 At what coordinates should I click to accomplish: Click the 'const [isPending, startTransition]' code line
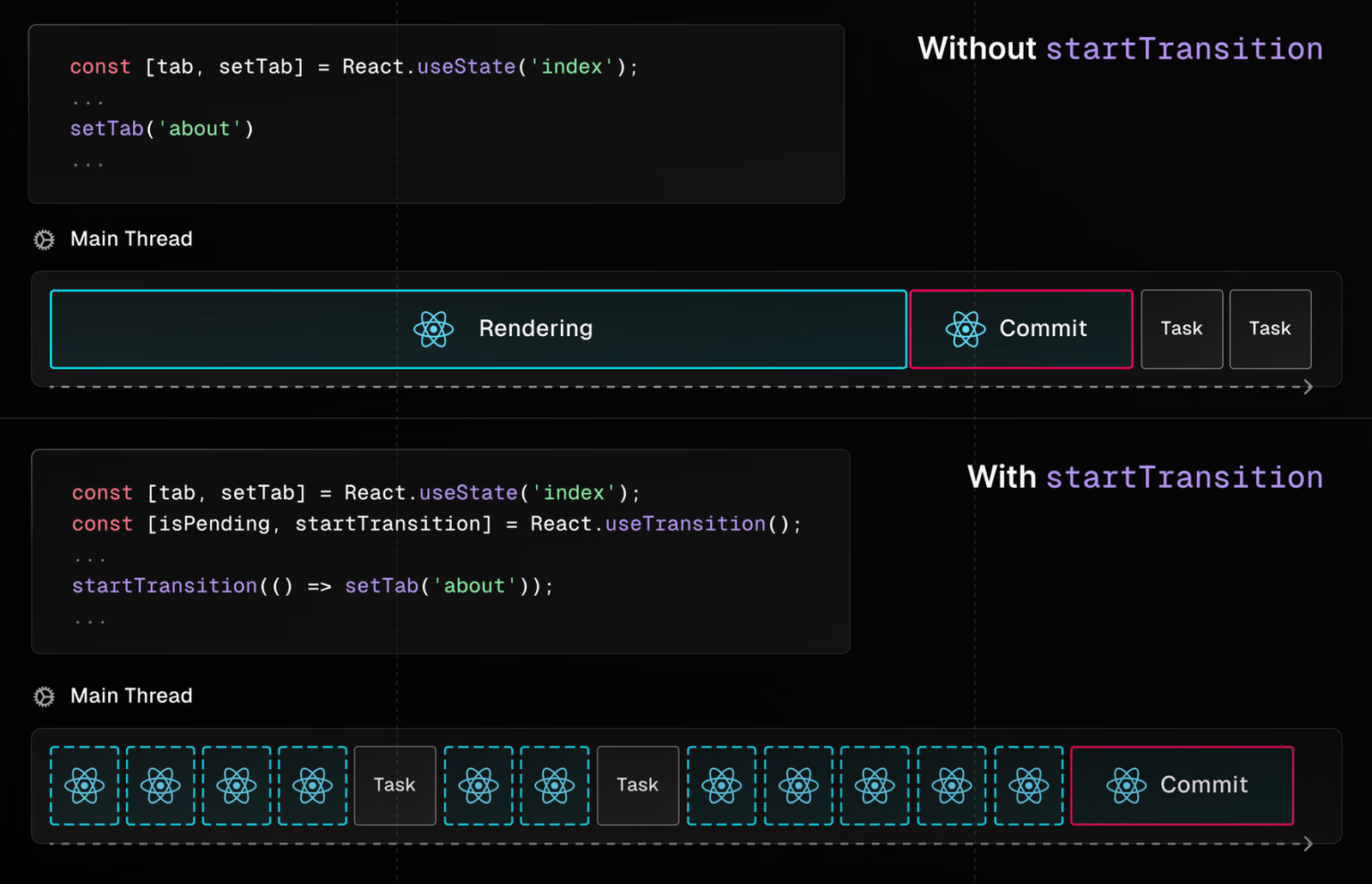(436, 524)
